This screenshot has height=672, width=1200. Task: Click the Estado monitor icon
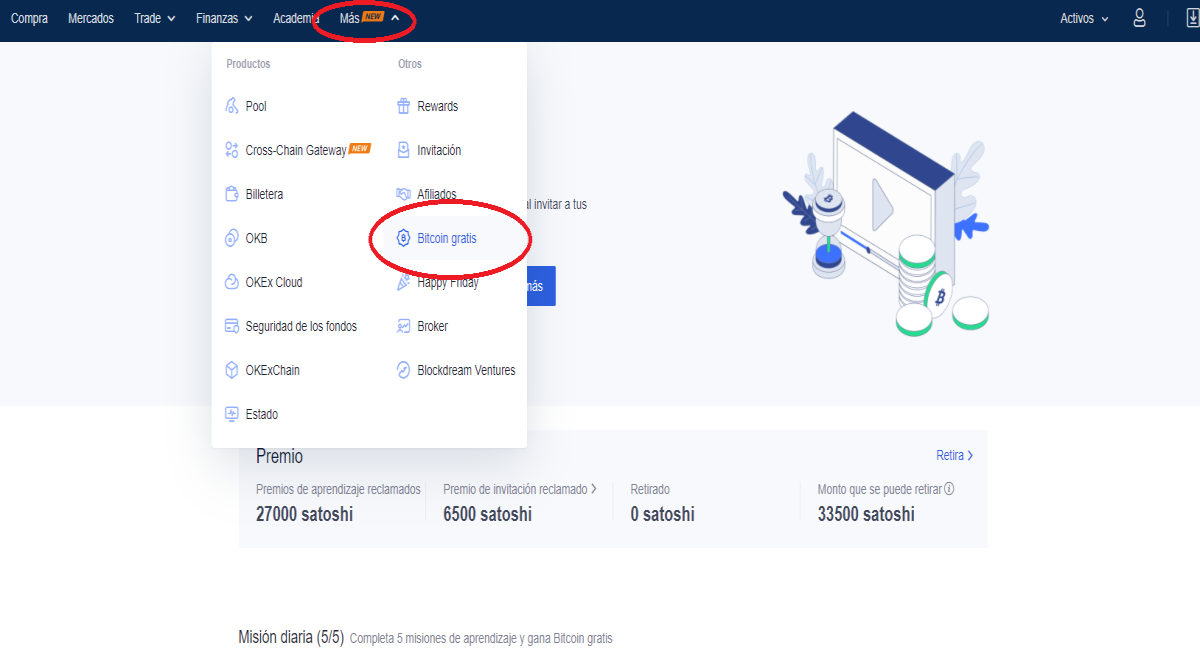click(232, 414)
